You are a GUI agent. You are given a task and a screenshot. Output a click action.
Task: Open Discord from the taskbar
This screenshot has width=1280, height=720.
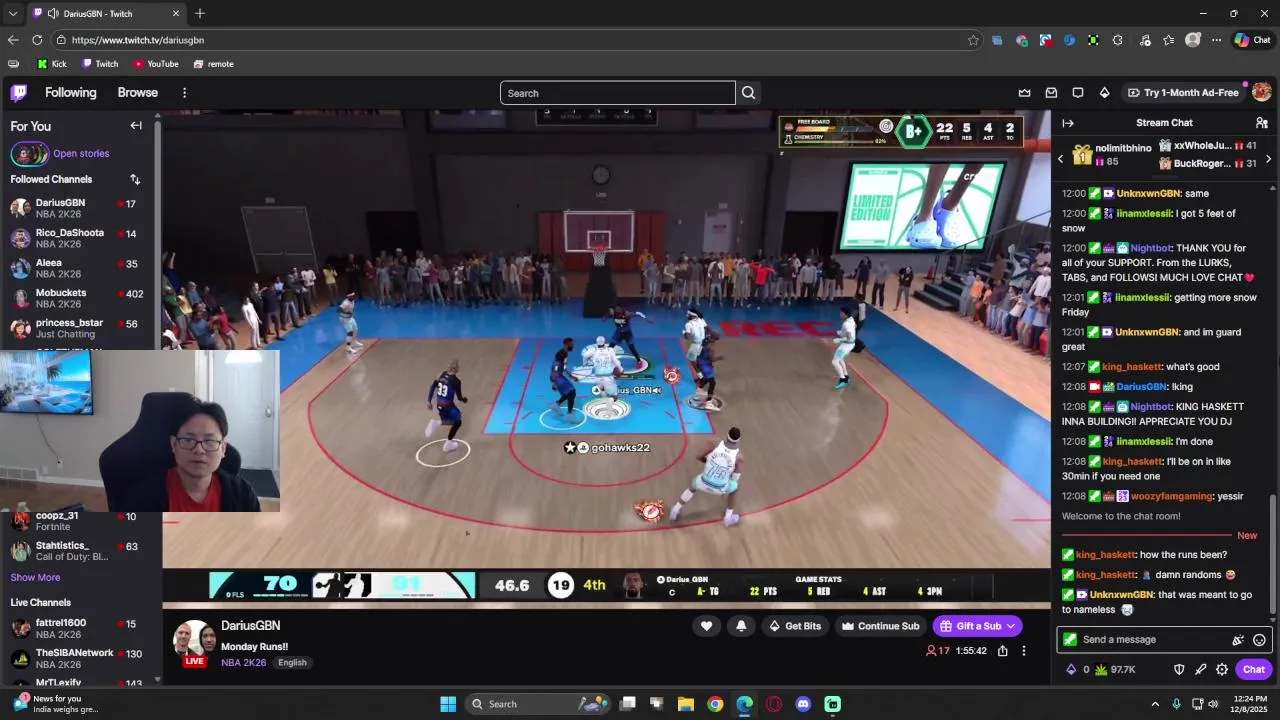coord(803,704)
